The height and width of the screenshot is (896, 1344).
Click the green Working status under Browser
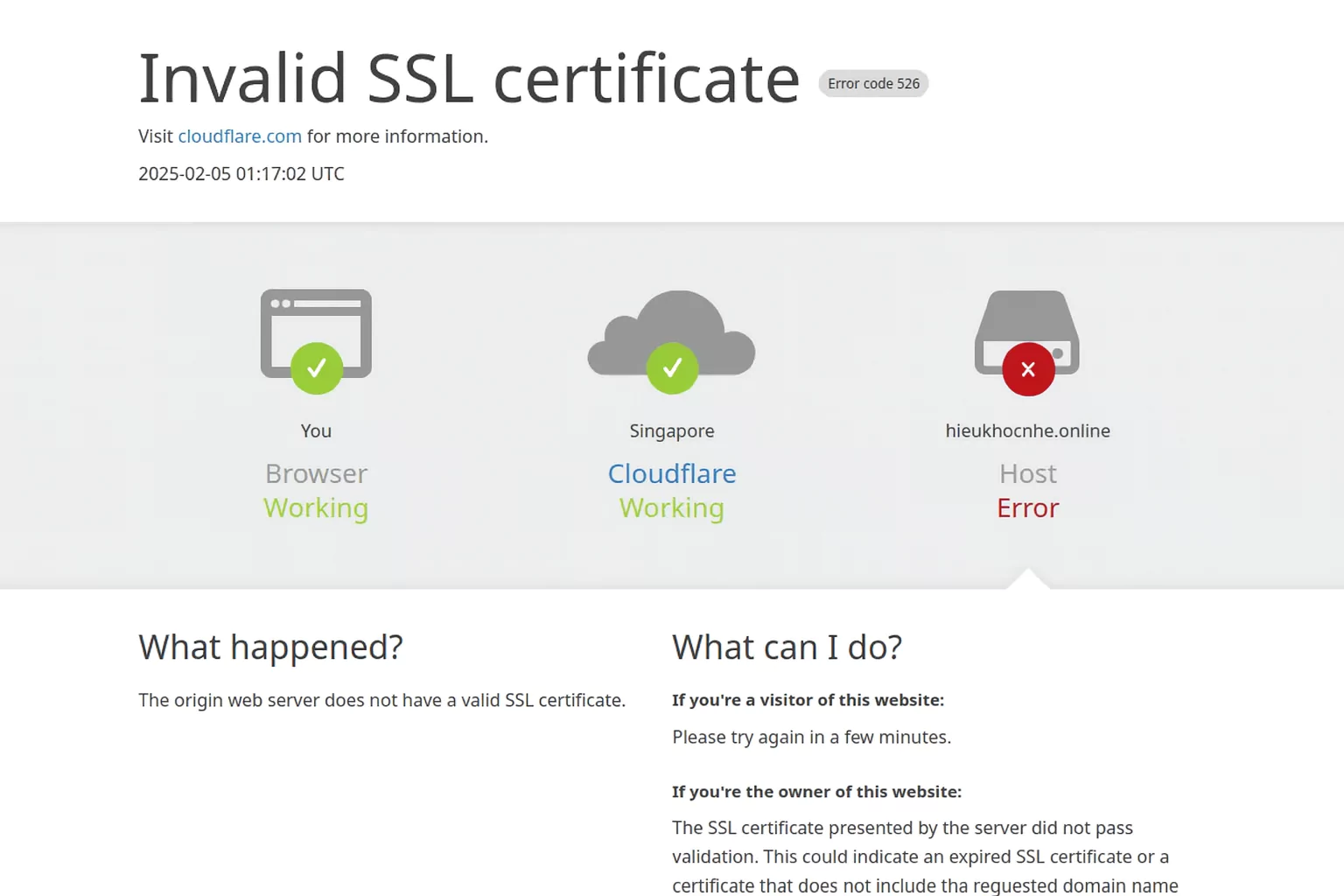[x=316, y=508]
